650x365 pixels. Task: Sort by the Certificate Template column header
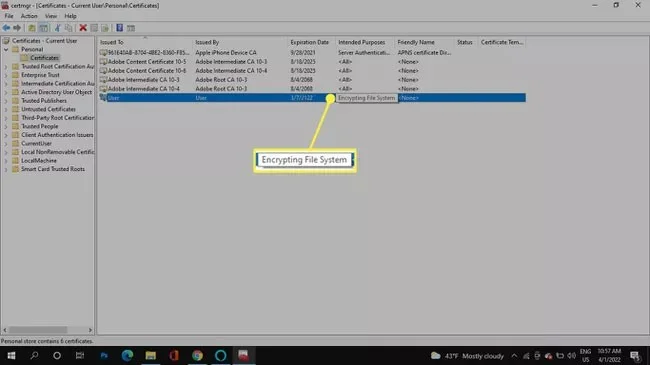click(502, 42)
